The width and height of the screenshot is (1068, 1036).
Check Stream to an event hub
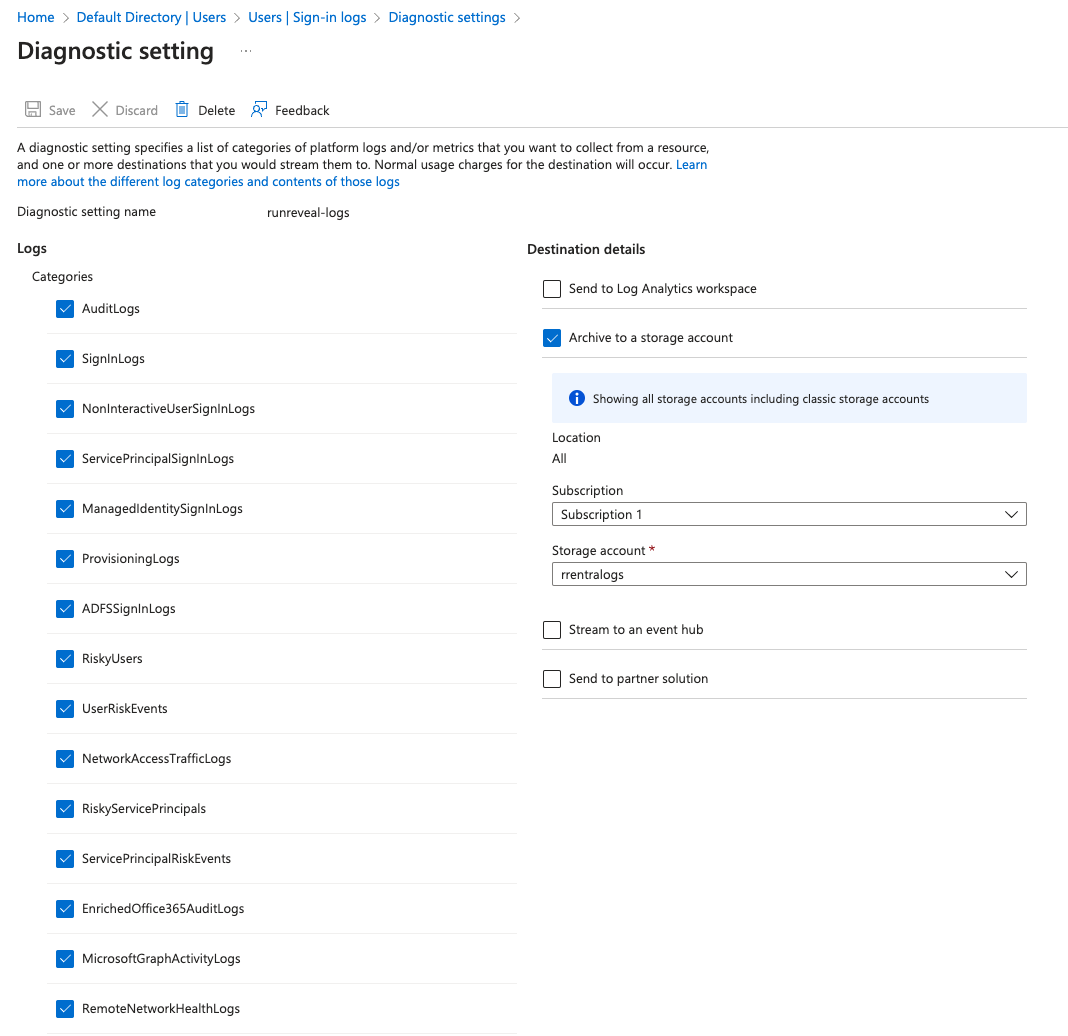click(552, 630)
